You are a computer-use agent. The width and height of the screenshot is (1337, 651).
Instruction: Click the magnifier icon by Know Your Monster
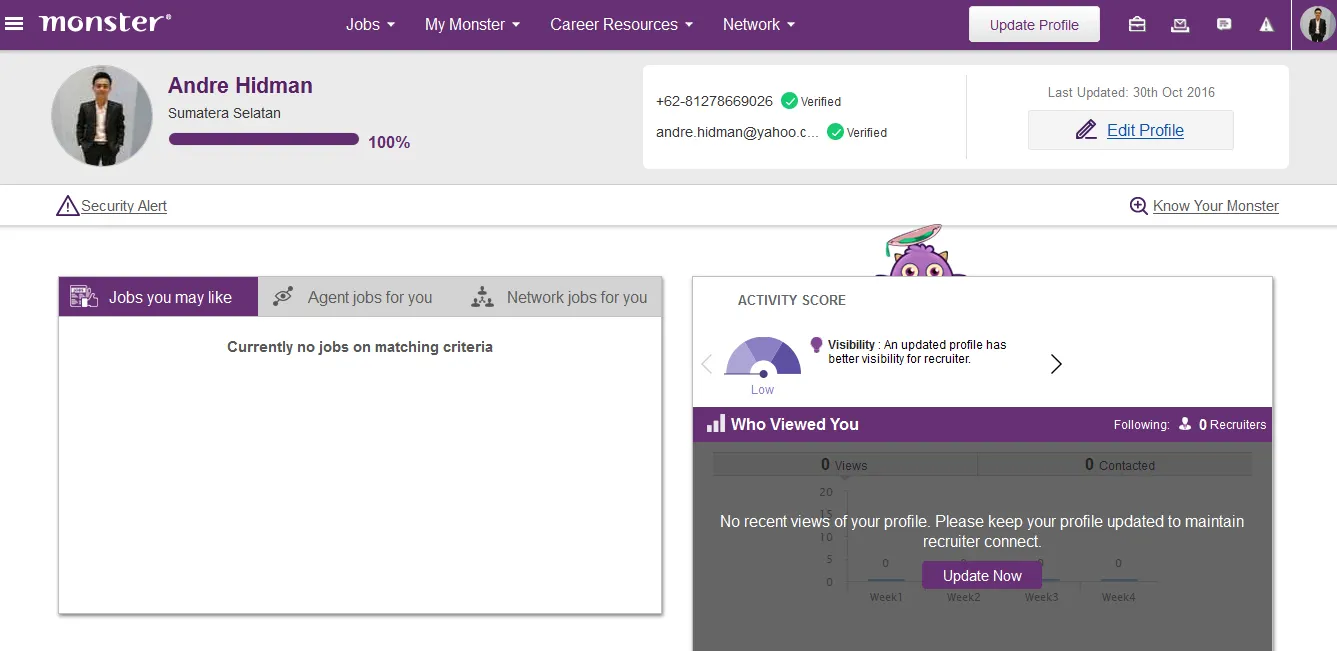1138,206
